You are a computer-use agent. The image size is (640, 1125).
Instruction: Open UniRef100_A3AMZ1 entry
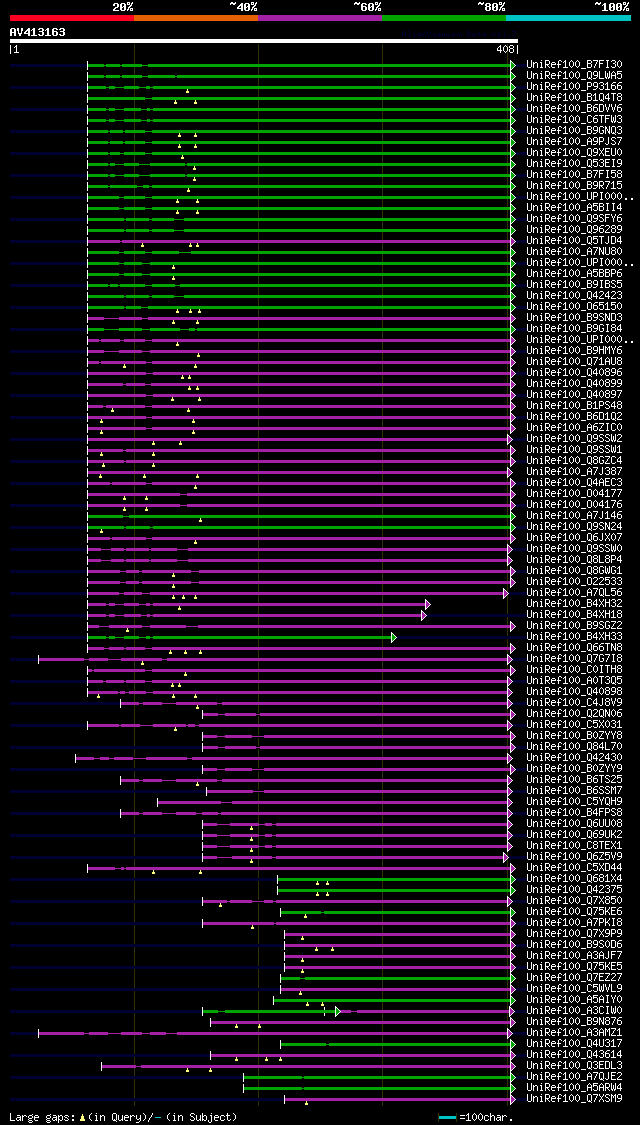574,1033
